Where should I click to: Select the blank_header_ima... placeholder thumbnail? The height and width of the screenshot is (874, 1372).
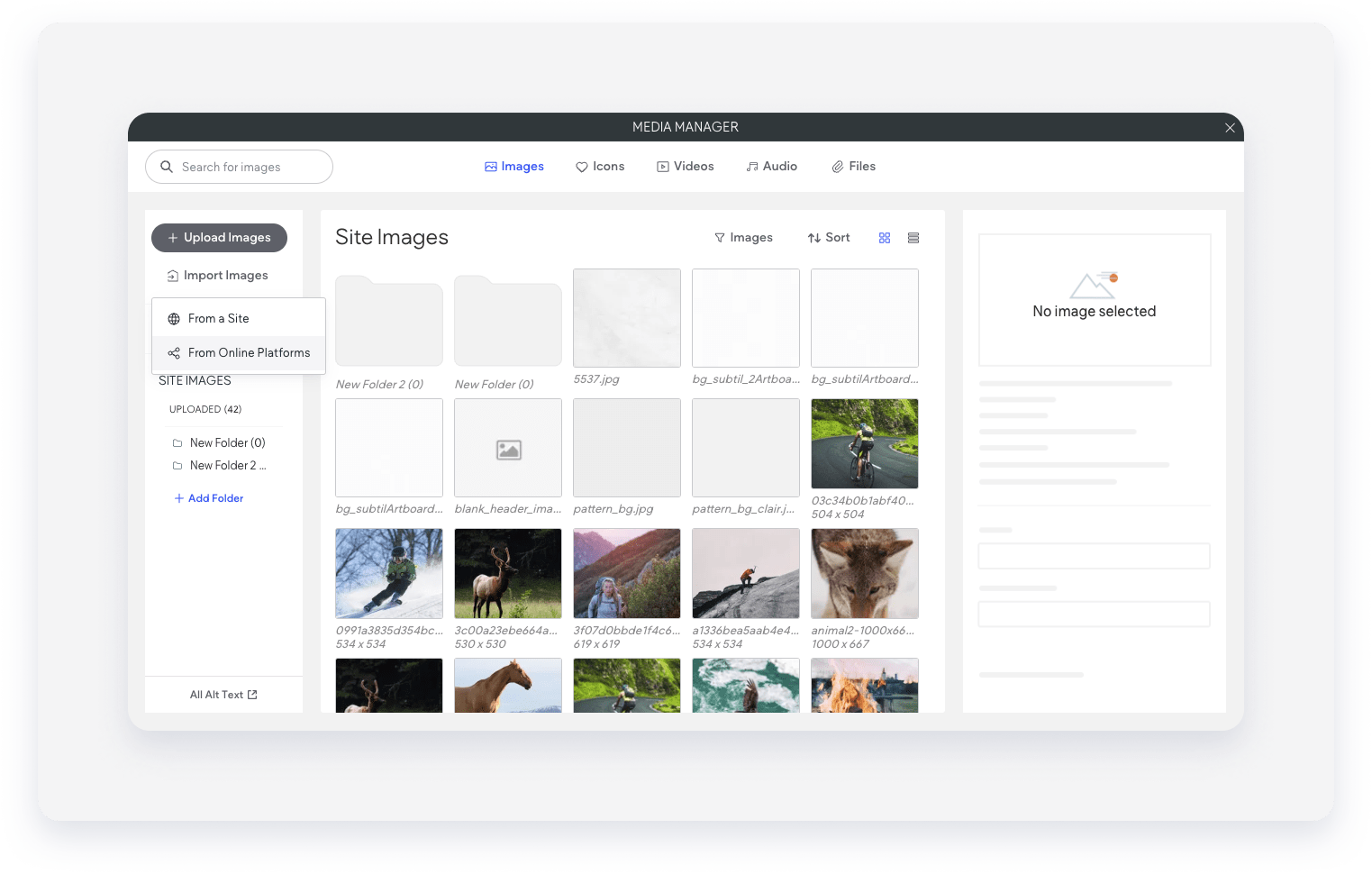[x=508, y=448]
